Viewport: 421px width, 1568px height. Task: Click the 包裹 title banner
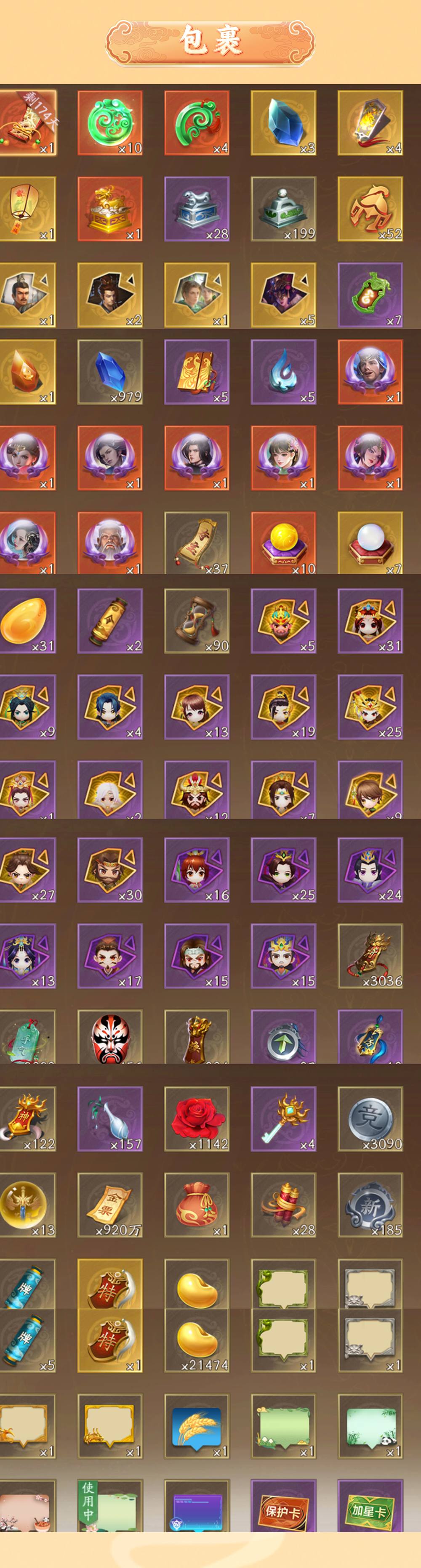click(x=210, y=41)
